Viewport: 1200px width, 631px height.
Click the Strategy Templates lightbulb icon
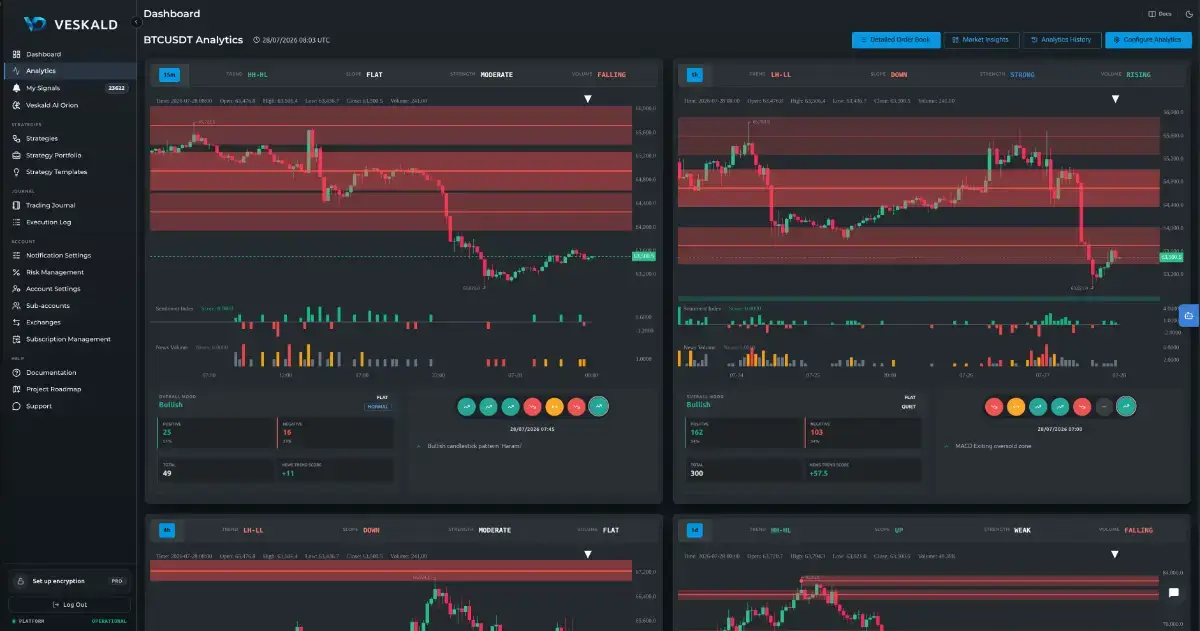16,172
